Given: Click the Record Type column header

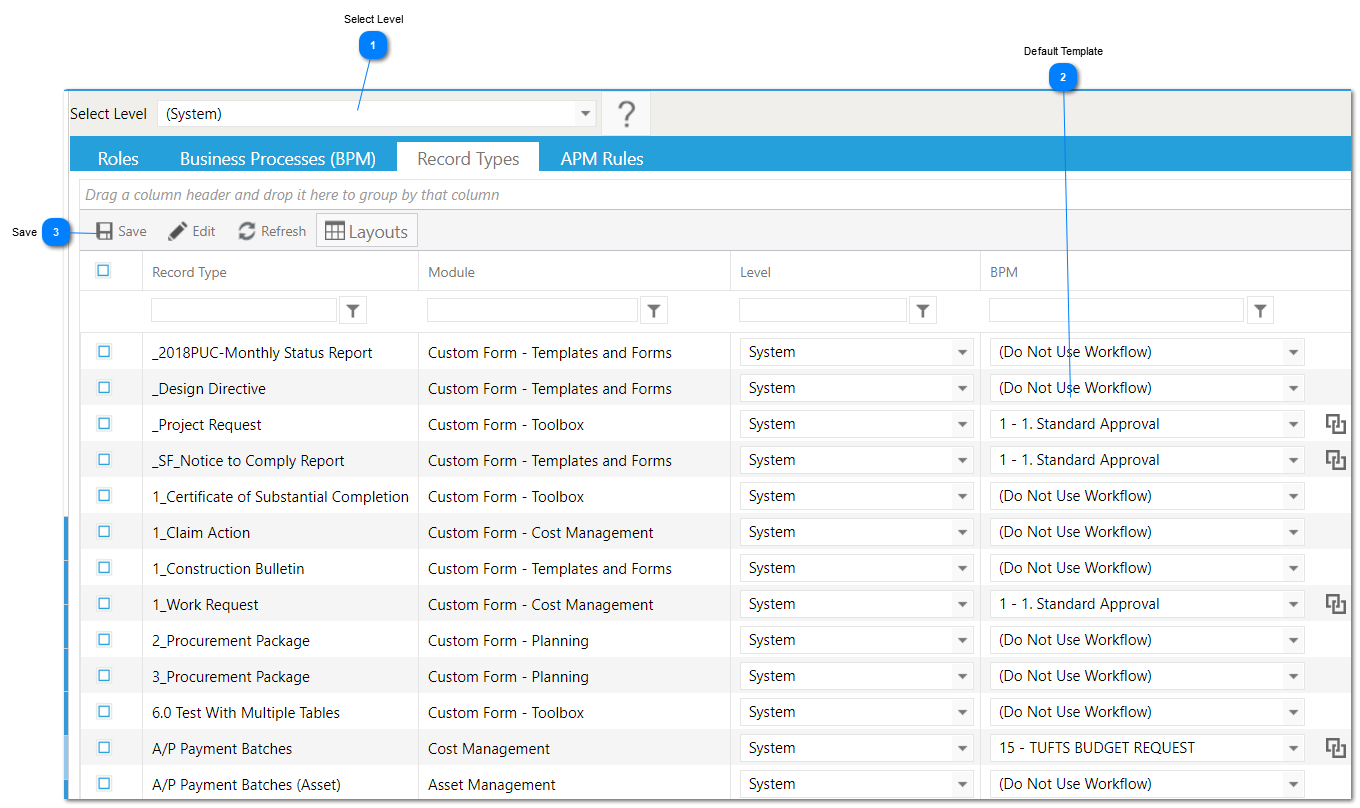Looking at the screenshot, I should coord(189,272).
